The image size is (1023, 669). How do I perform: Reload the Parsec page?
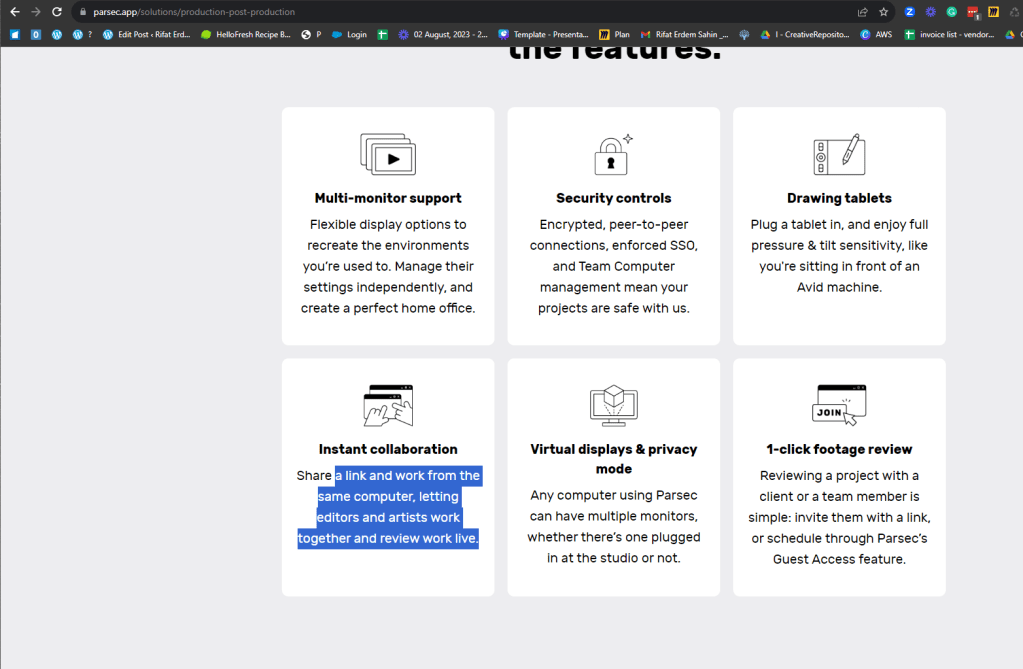(57, 12)
